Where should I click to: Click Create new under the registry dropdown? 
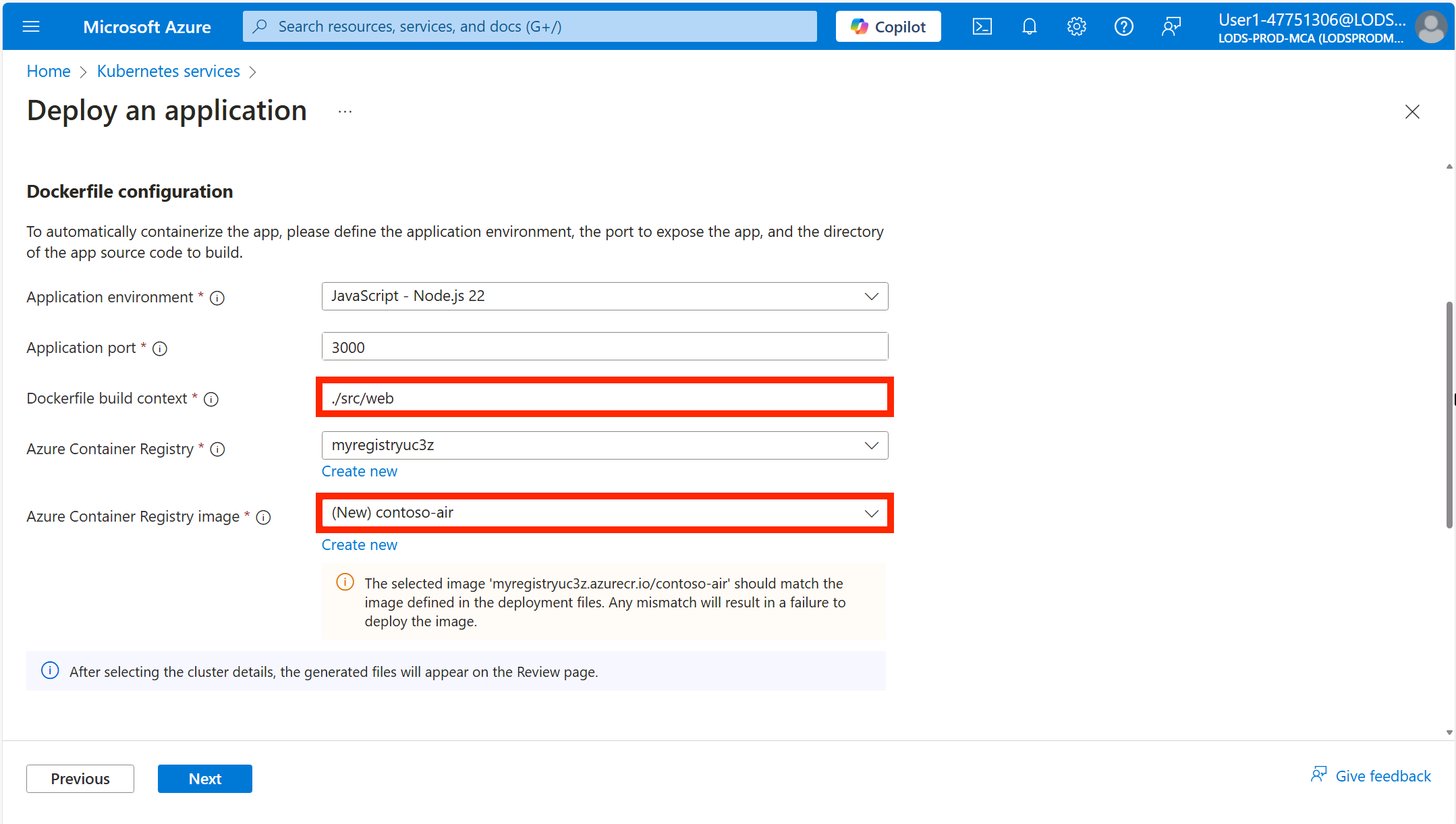(x=360, y=471)
